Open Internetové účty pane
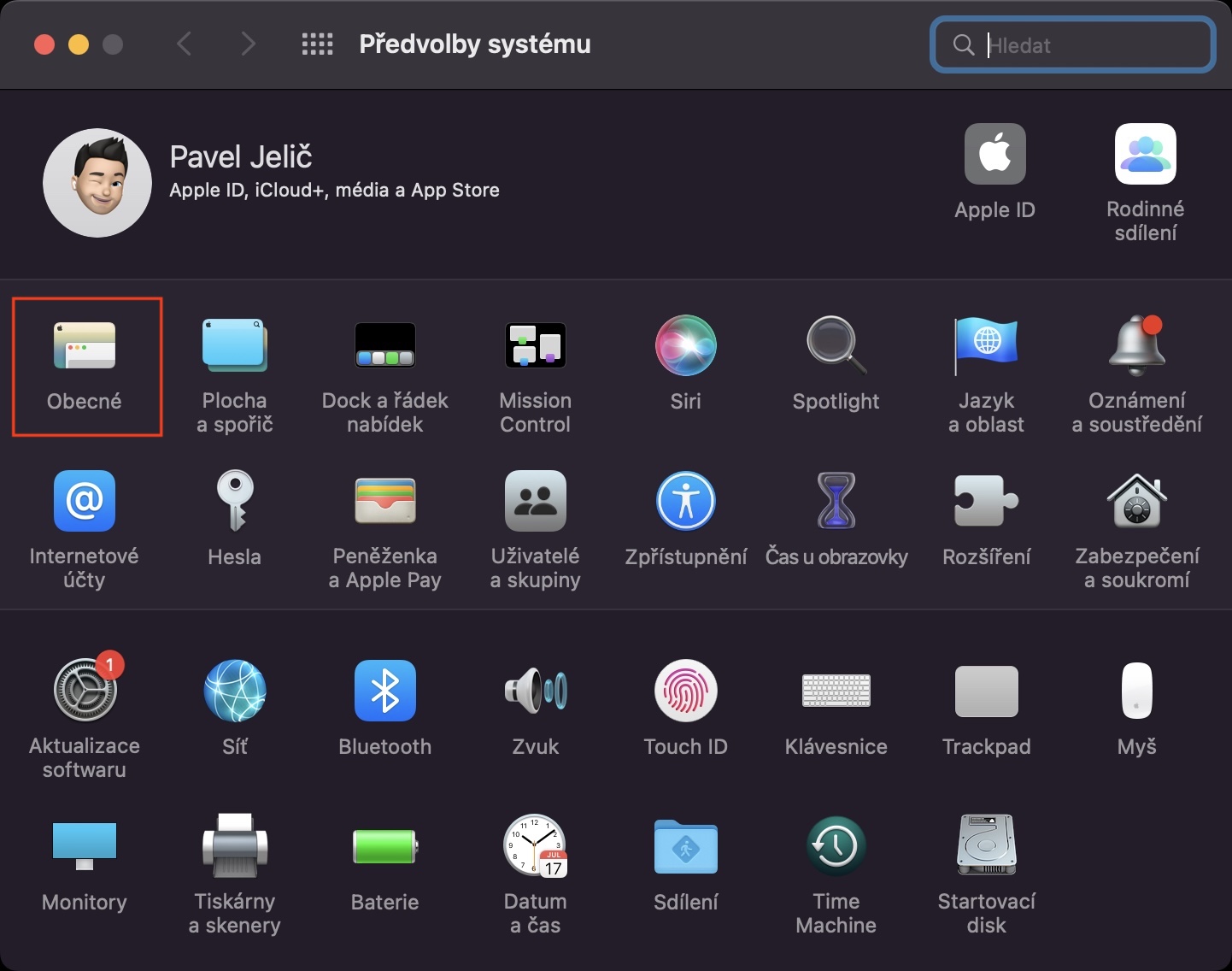 [x=85, y=531]
